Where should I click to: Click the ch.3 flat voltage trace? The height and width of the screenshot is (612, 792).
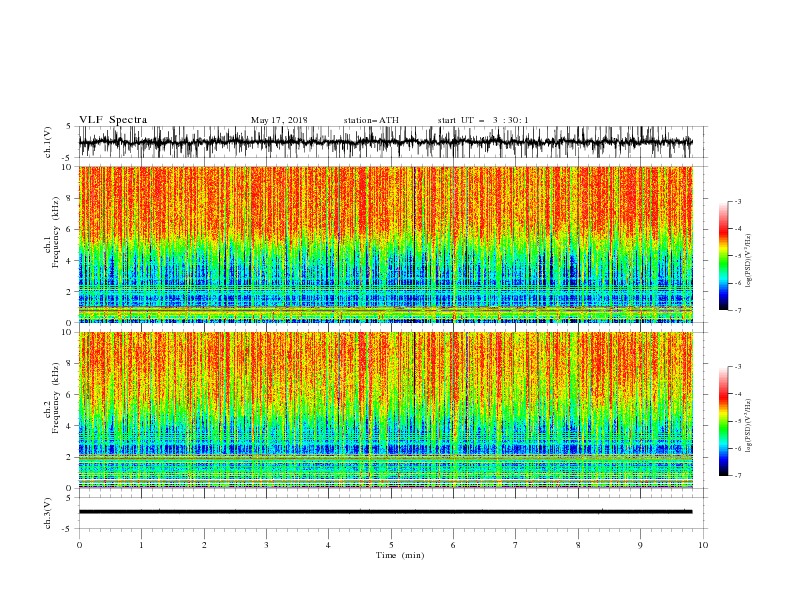click(x=385, y=512)
